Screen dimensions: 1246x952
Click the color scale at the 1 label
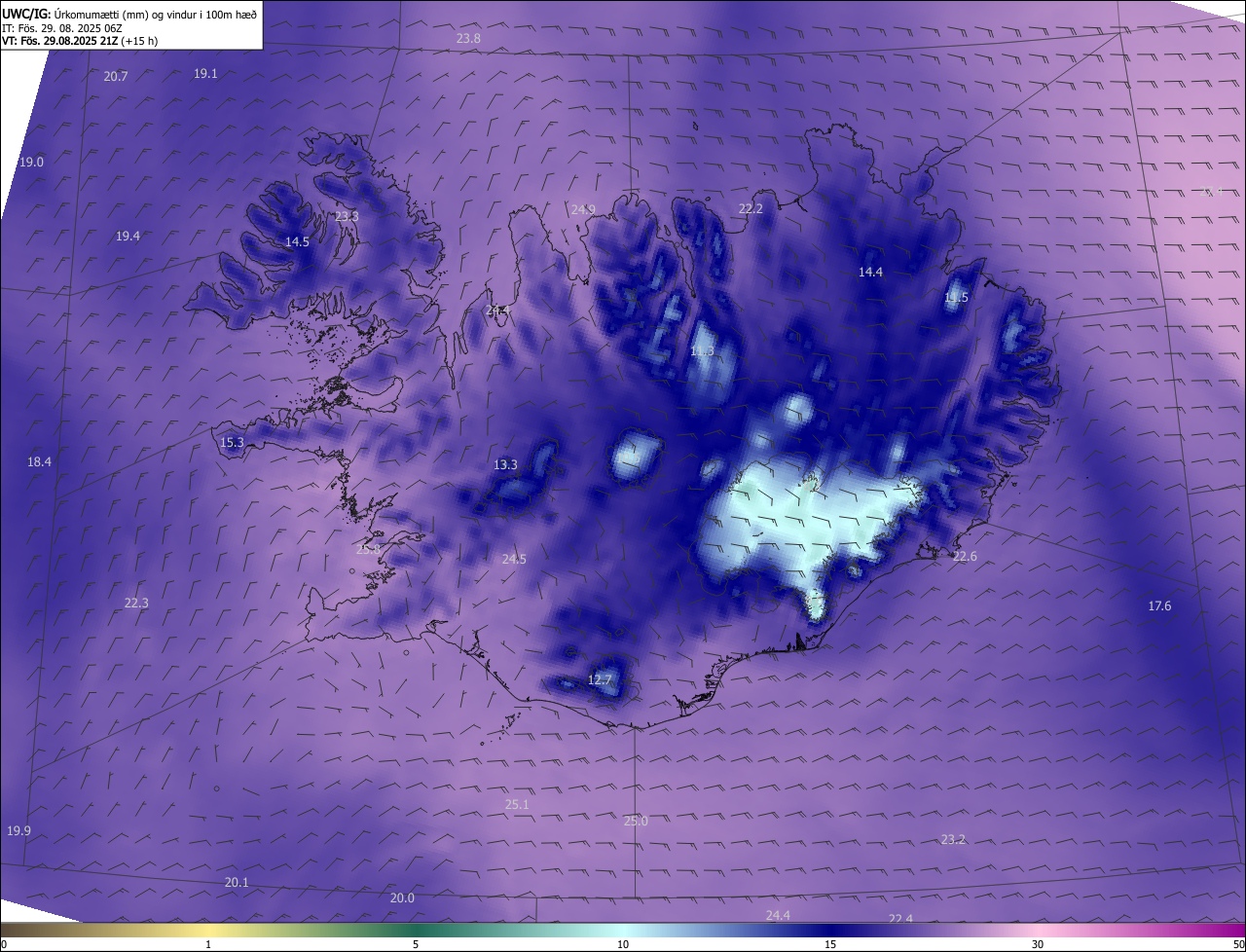208,944
